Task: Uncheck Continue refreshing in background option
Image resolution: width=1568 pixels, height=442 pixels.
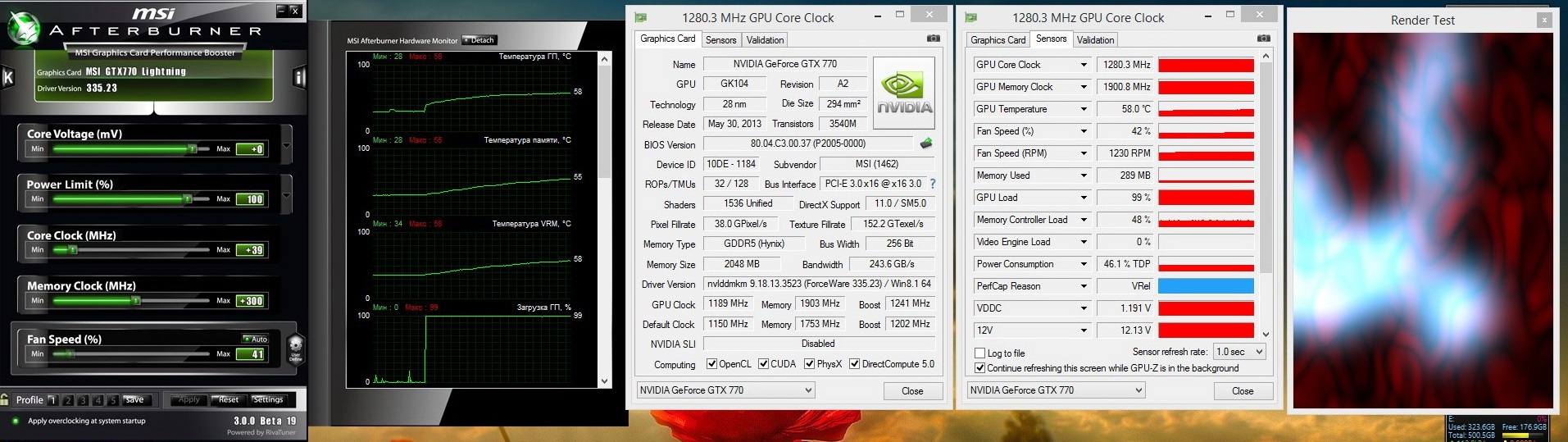Action: point(979,368)
